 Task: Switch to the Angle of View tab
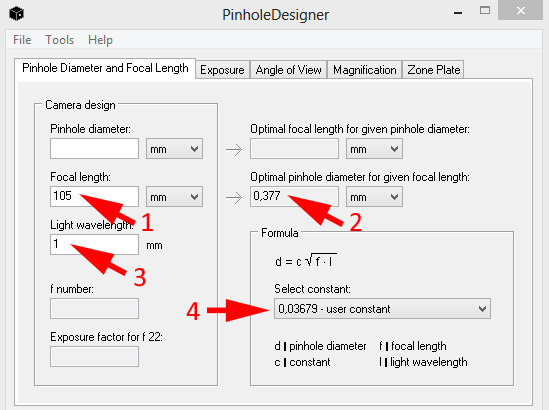click(289, 70)
